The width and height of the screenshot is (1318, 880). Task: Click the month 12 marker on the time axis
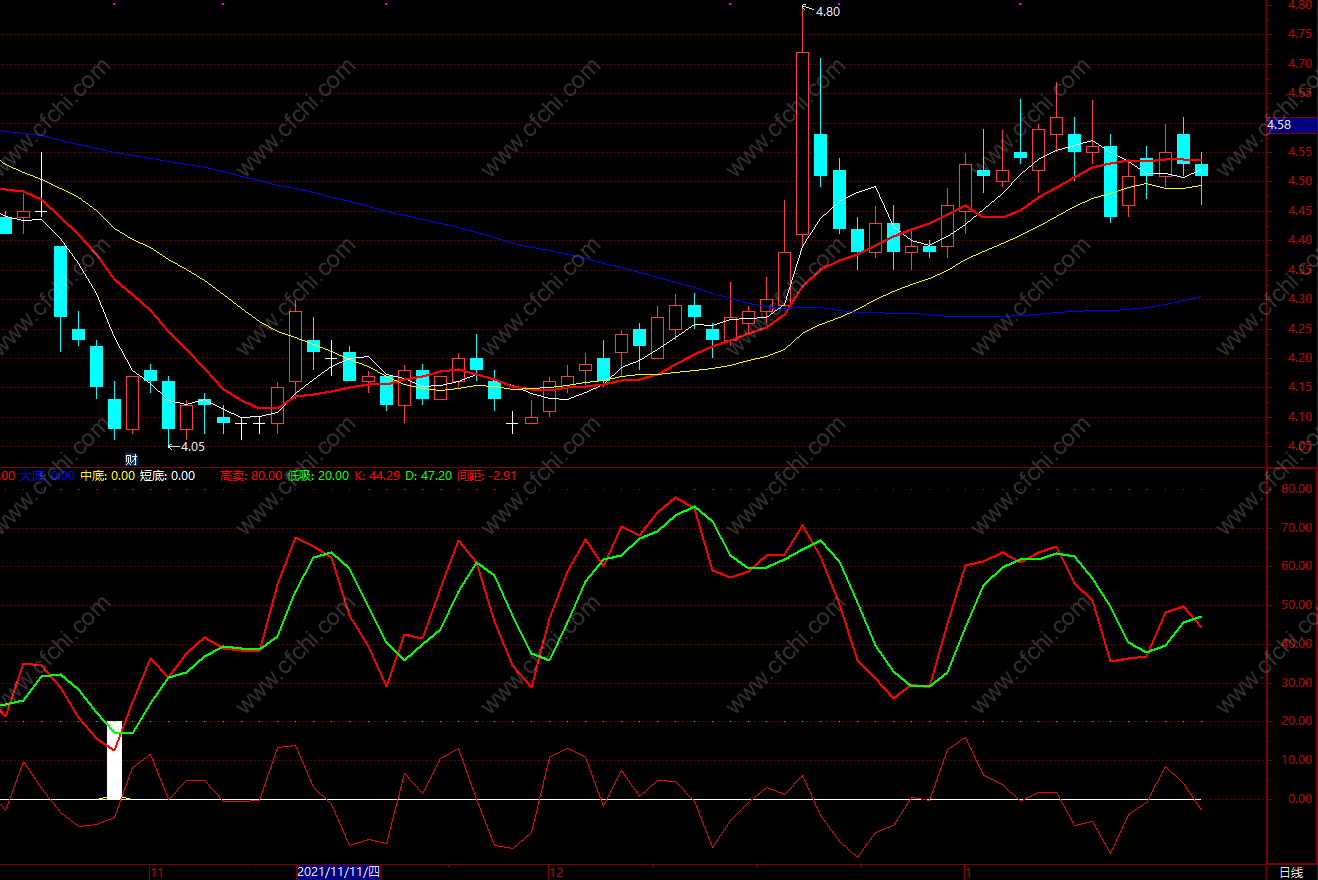tap(556, 872)
